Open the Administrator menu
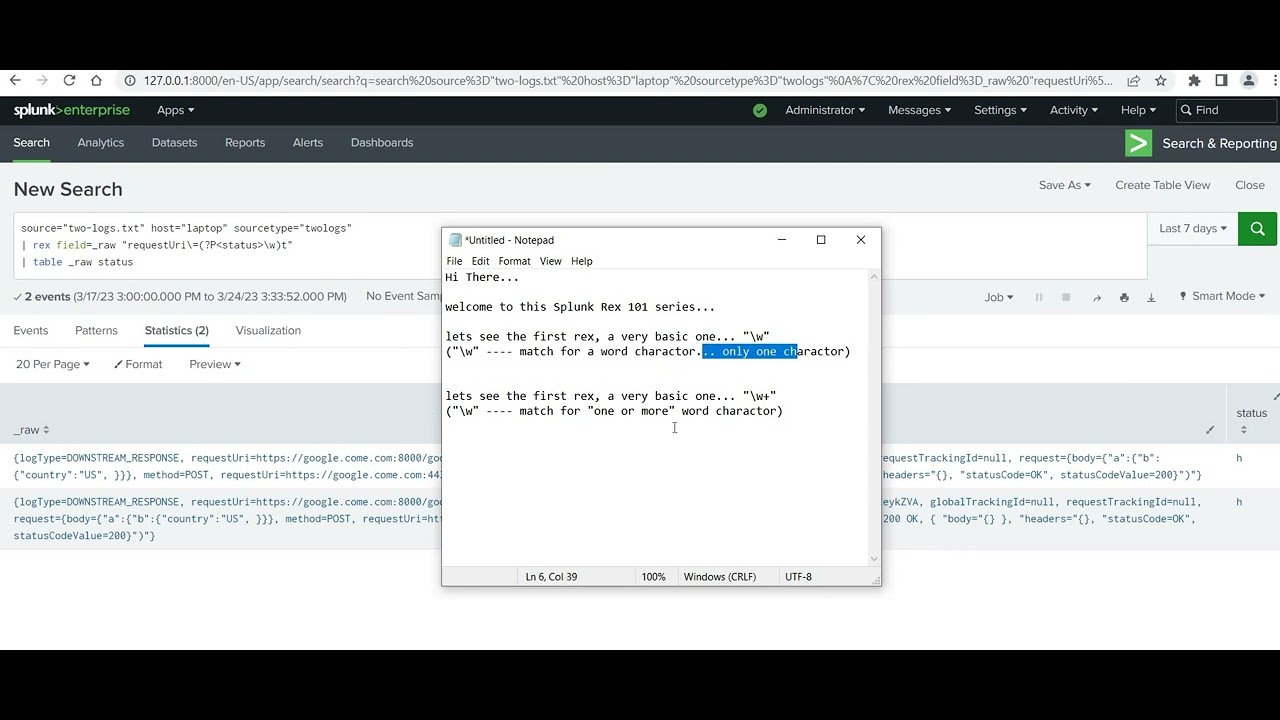The height and width of the screenshot is (720, 1280). point(825,110)
